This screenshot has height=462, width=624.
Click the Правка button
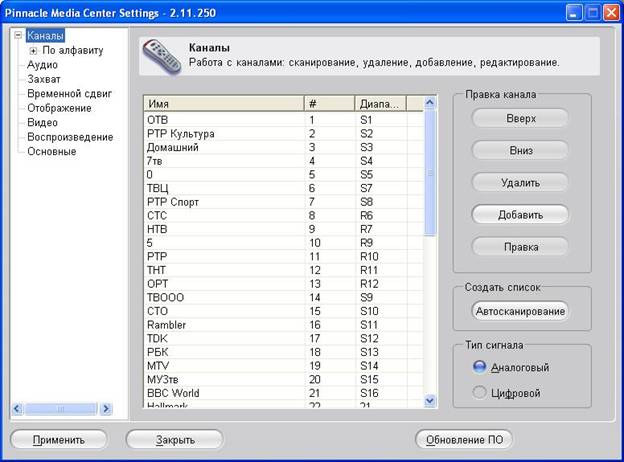coord(521,247)
